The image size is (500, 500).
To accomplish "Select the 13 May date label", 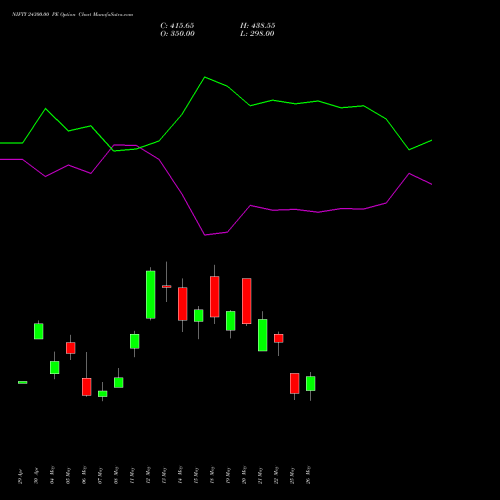I will tap(164, 475).
